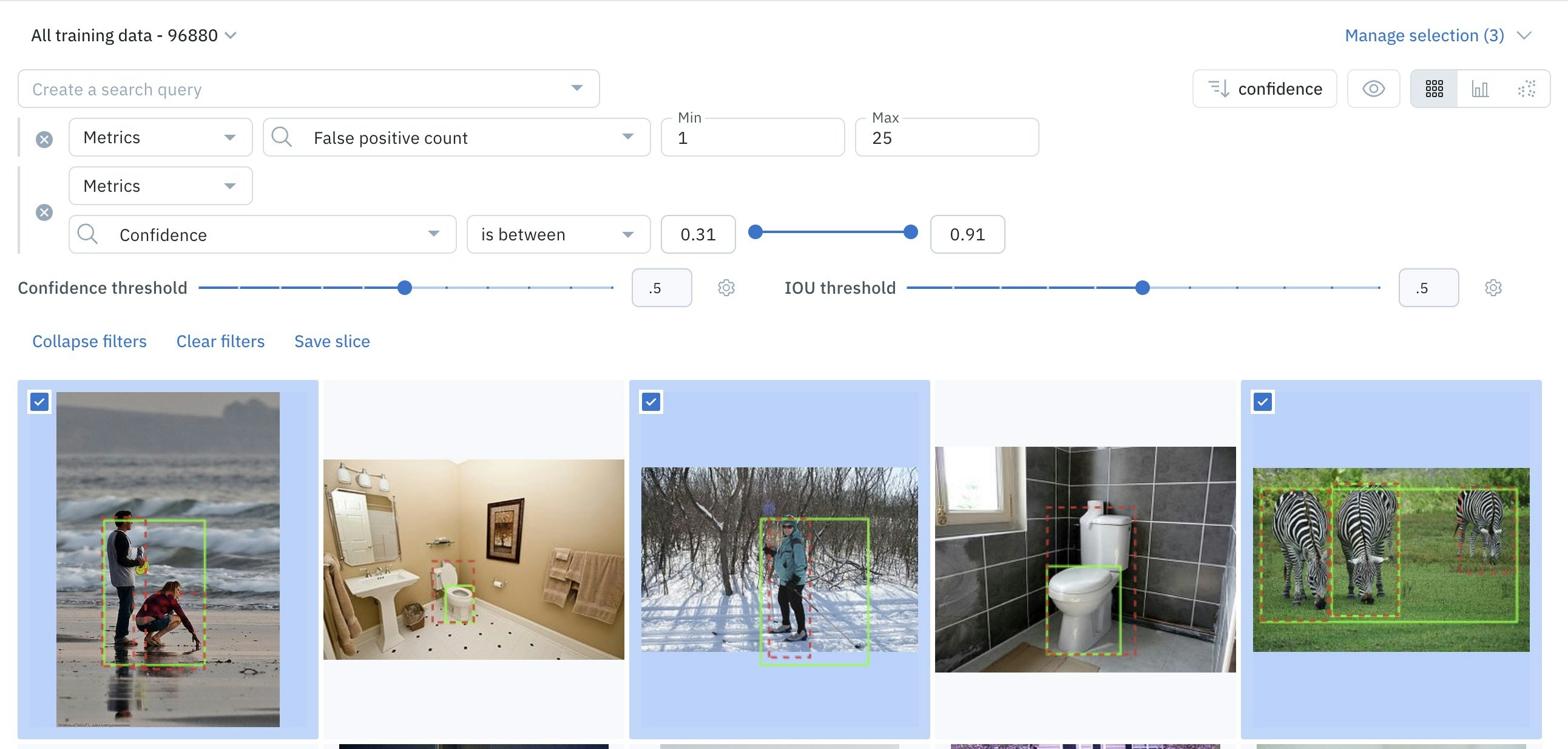Switch to bar chart view

pyautogui.click(x=1480, y=89)
